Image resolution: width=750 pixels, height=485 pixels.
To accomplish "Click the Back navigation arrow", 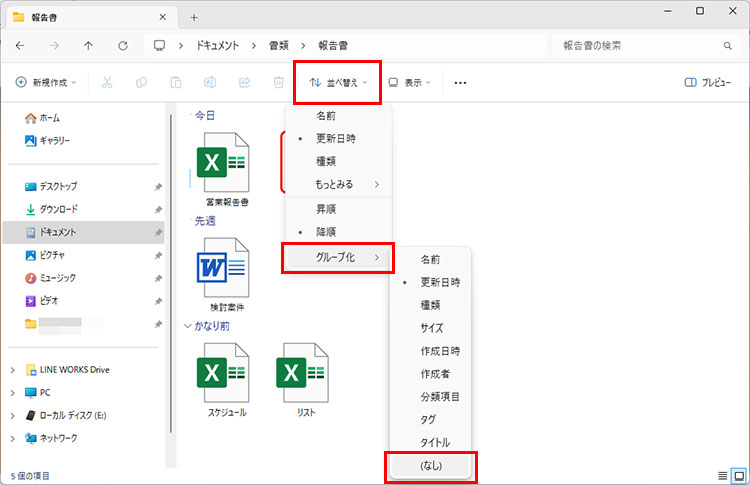I will point(20,46).
